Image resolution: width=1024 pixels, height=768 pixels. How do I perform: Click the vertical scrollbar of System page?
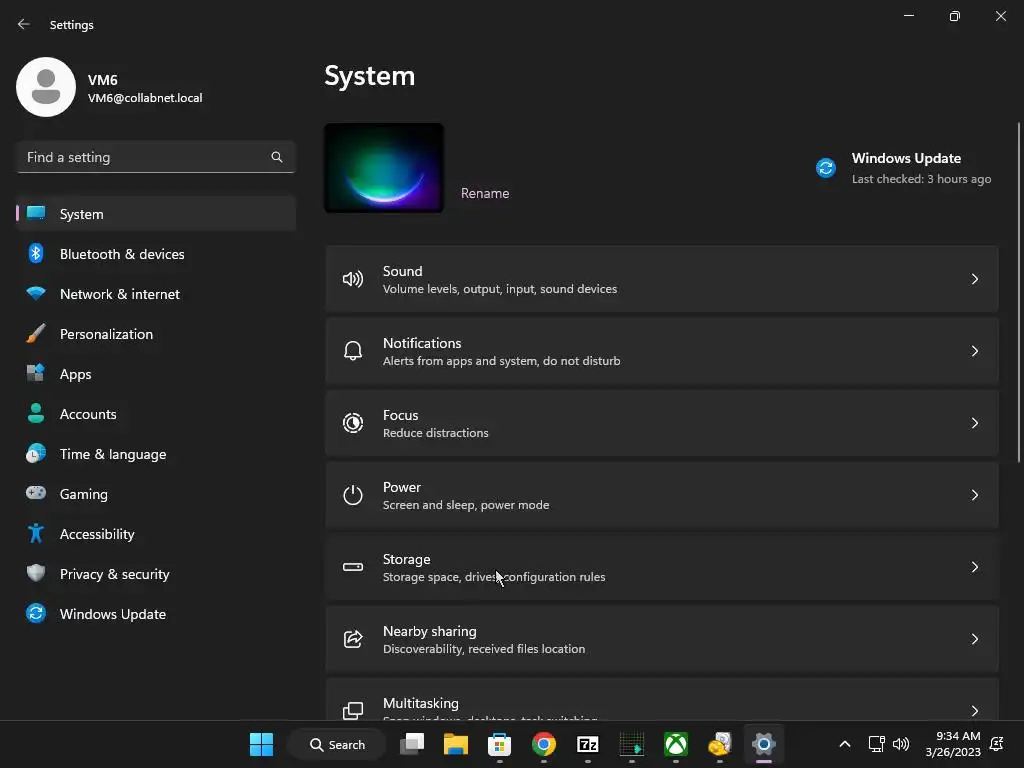(1019, 293)
